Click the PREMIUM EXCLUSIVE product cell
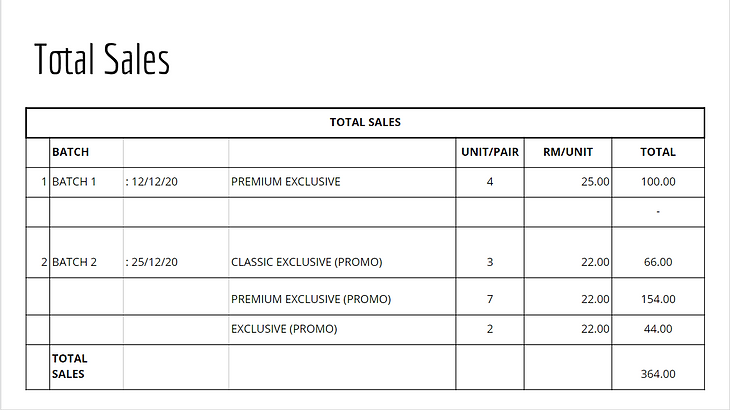Image resolution: width=730 pixels, height=410 pixels. click(x=342, y=182)
